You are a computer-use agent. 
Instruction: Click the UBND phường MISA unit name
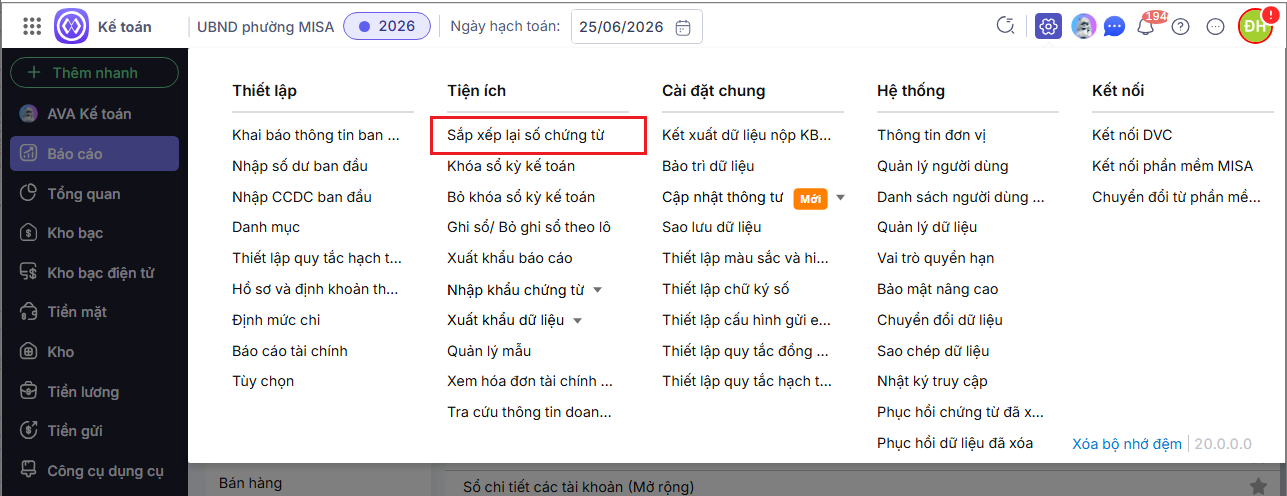click(x=266, y=27)
